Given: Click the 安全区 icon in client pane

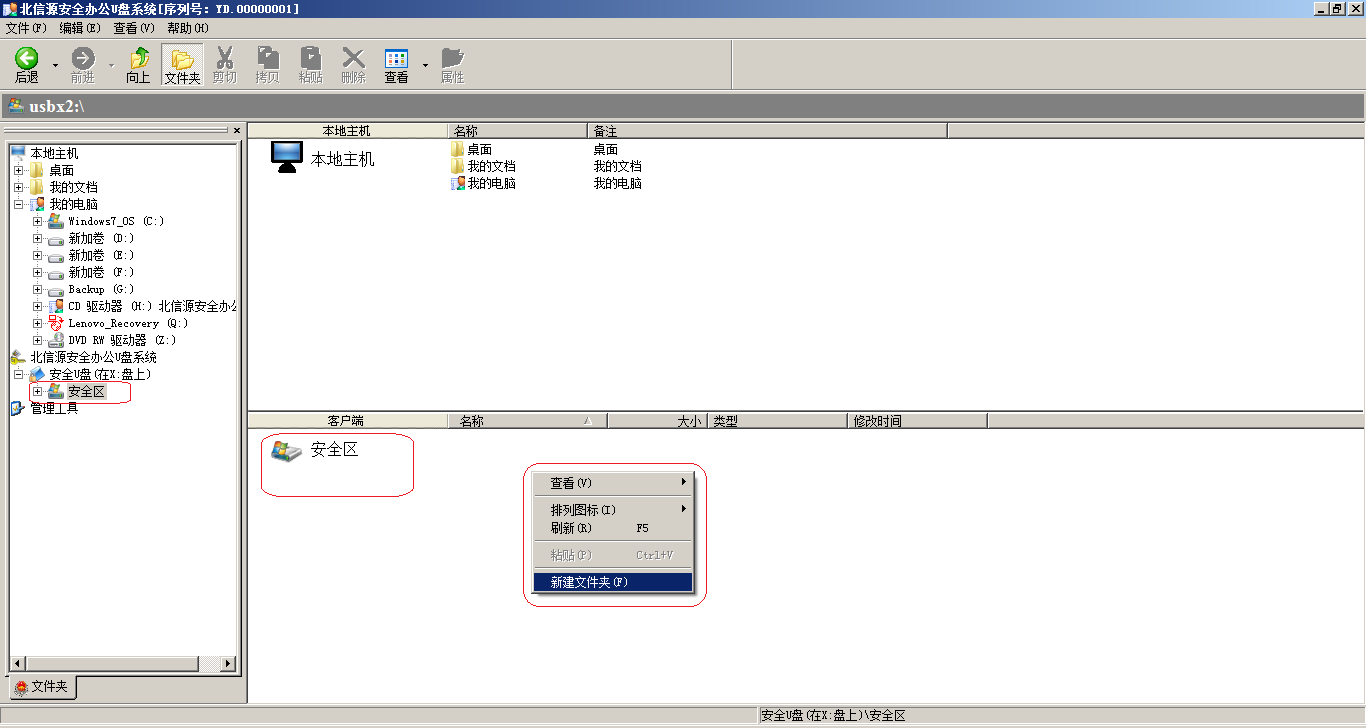Looking at the screenshot, I should (x=286, y=451).
